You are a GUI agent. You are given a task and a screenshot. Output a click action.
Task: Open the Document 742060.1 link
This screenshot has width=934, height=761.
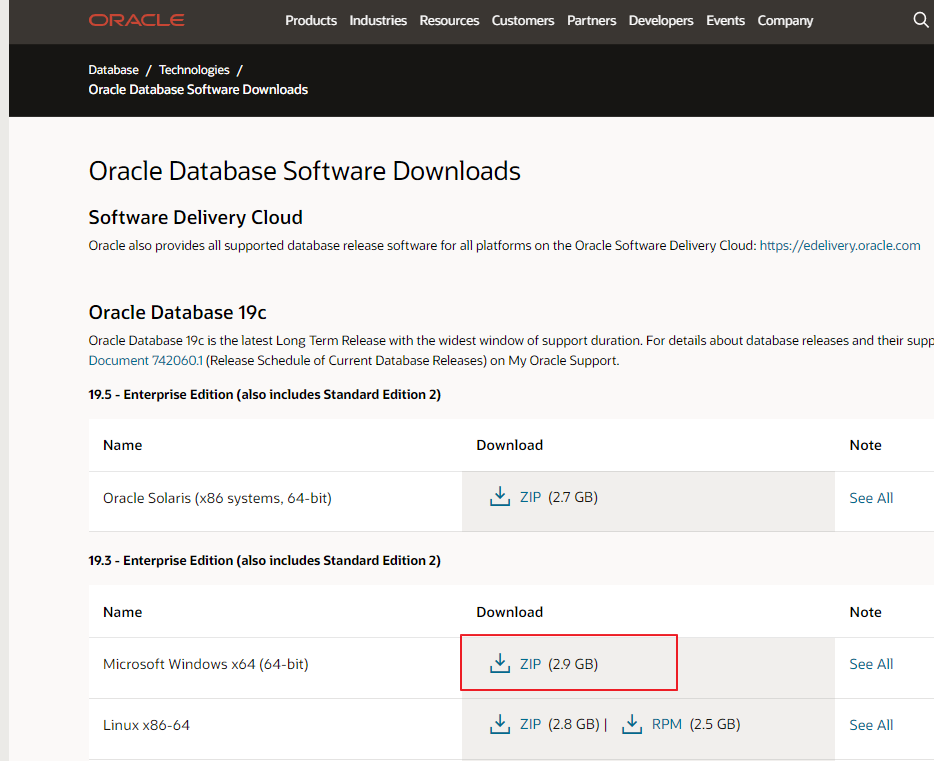[x=146, y=360]
